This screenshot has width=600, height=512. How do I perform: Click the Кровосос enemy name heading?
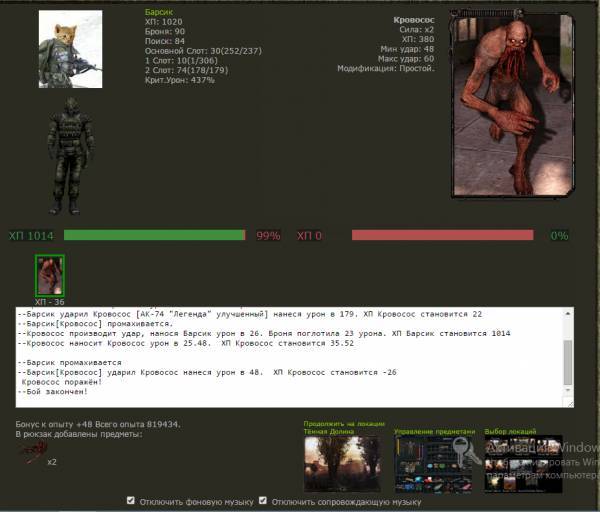pos(412,20)
